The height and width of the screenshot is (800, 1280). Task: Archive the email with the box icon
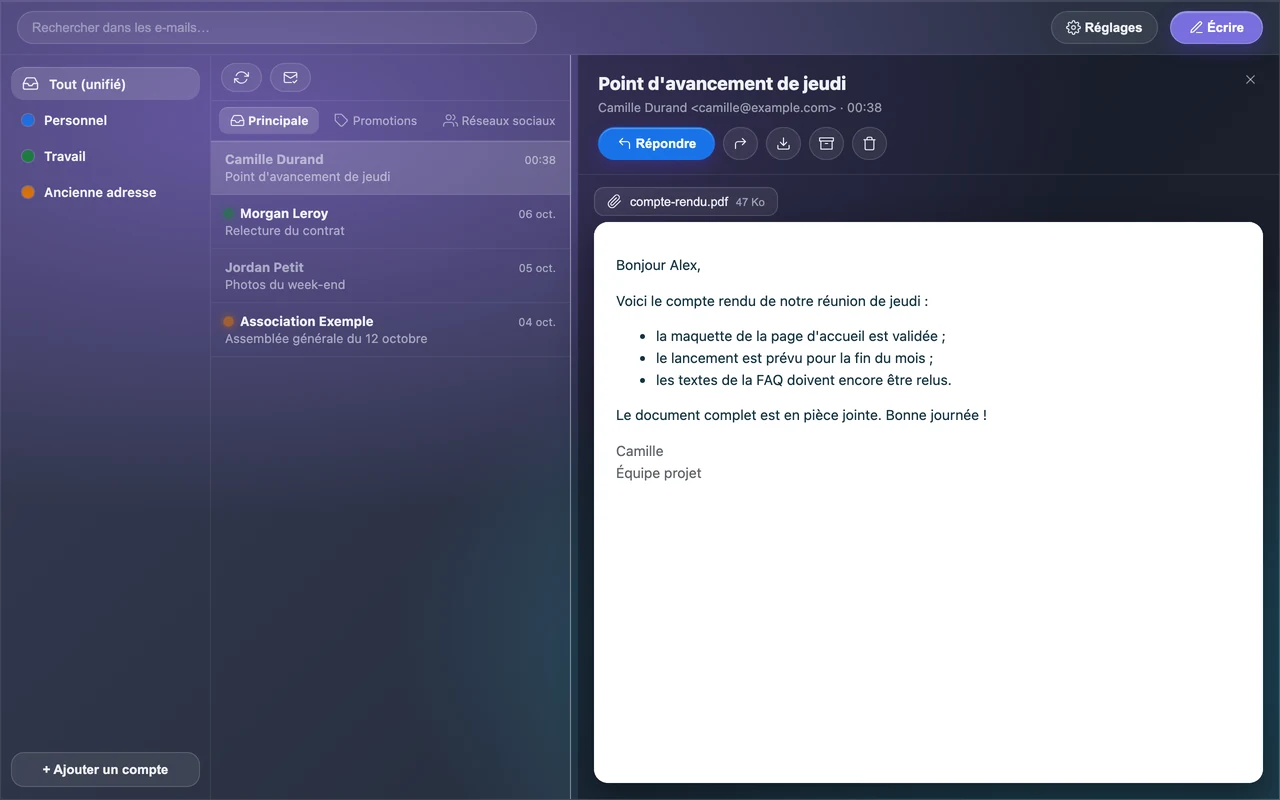826,144
